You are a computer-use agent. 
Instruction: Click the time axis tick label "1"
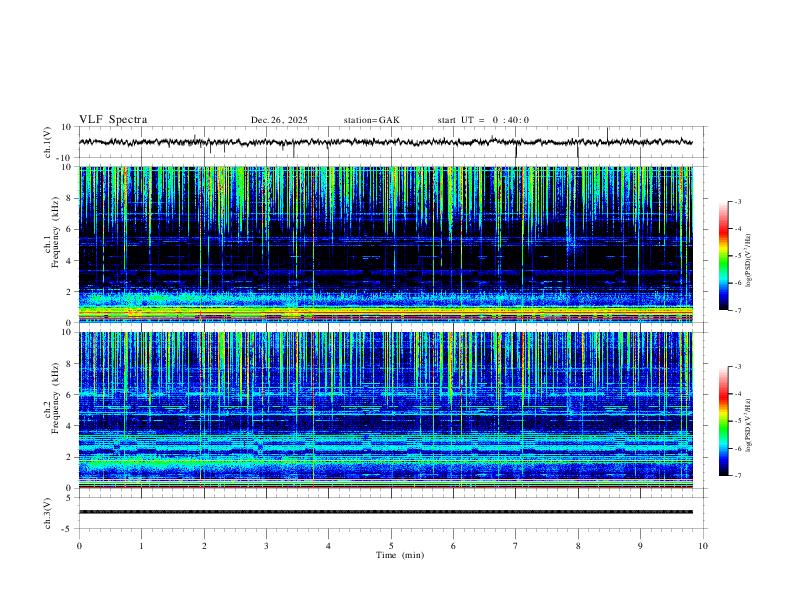[x=142, y=546]
